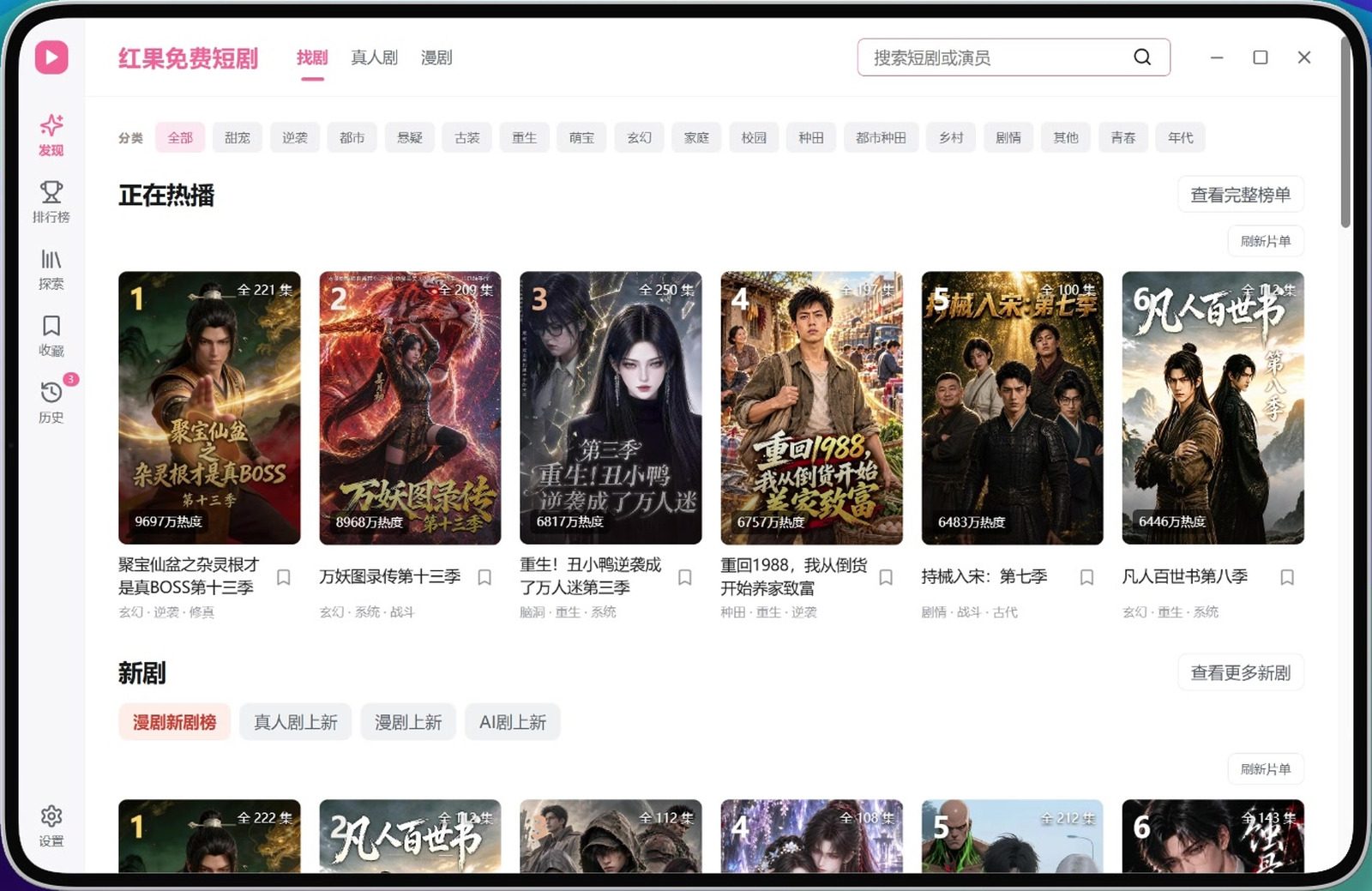Viewport: 1372px width, 891px height.
Task: Filter by 玄幻 category
Action: (x=639, y=137)
